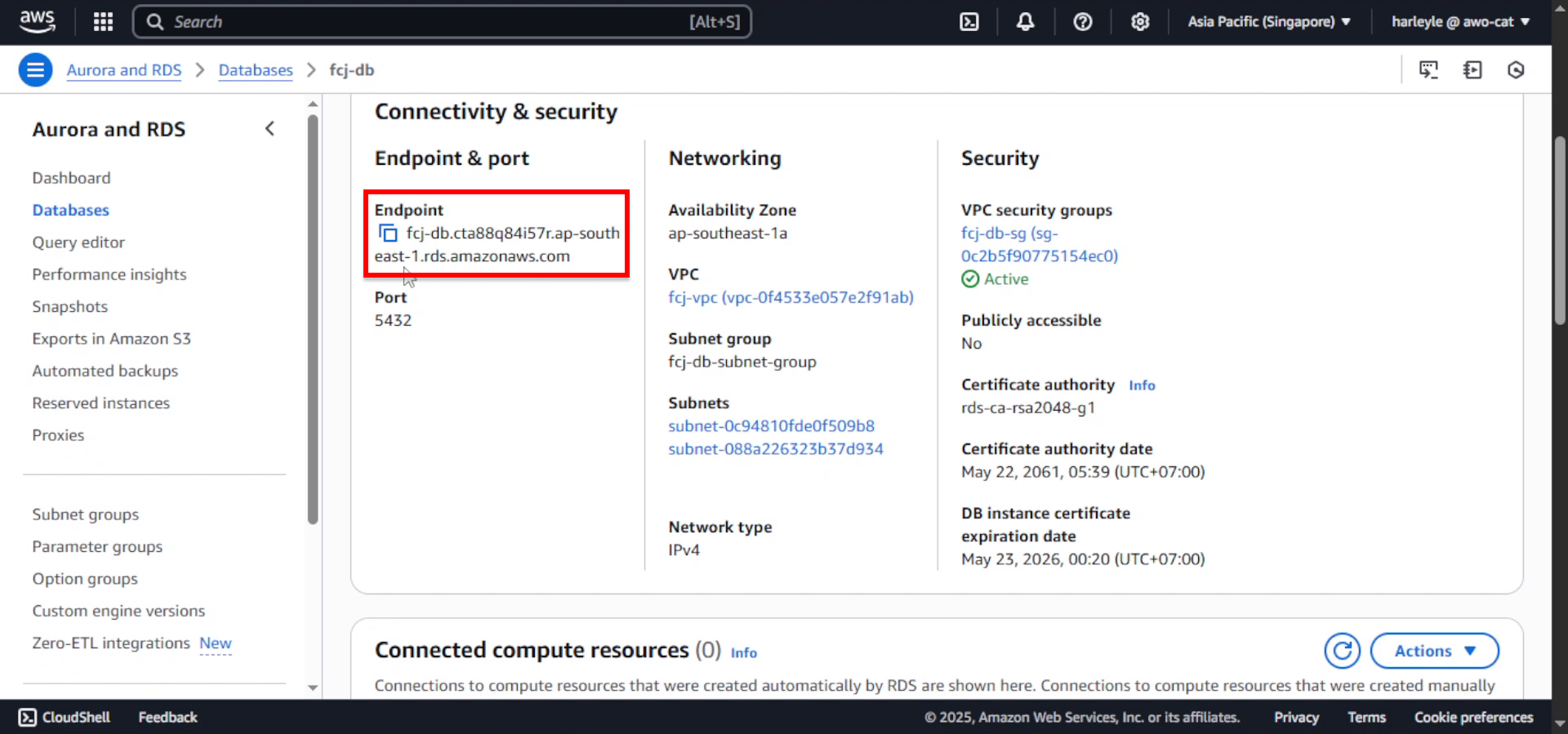Open the help question mark menu
Screen dimensions: 1568x734
[x=1082, y=22]
